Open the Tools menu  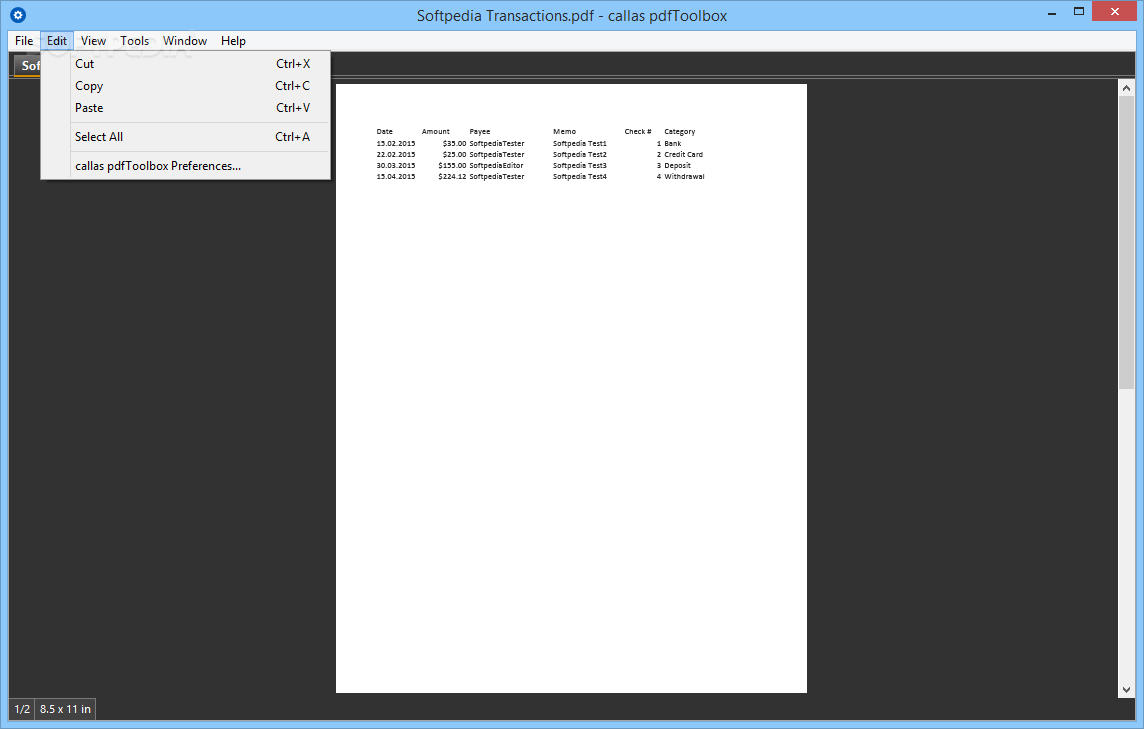(x=134, y=41)
